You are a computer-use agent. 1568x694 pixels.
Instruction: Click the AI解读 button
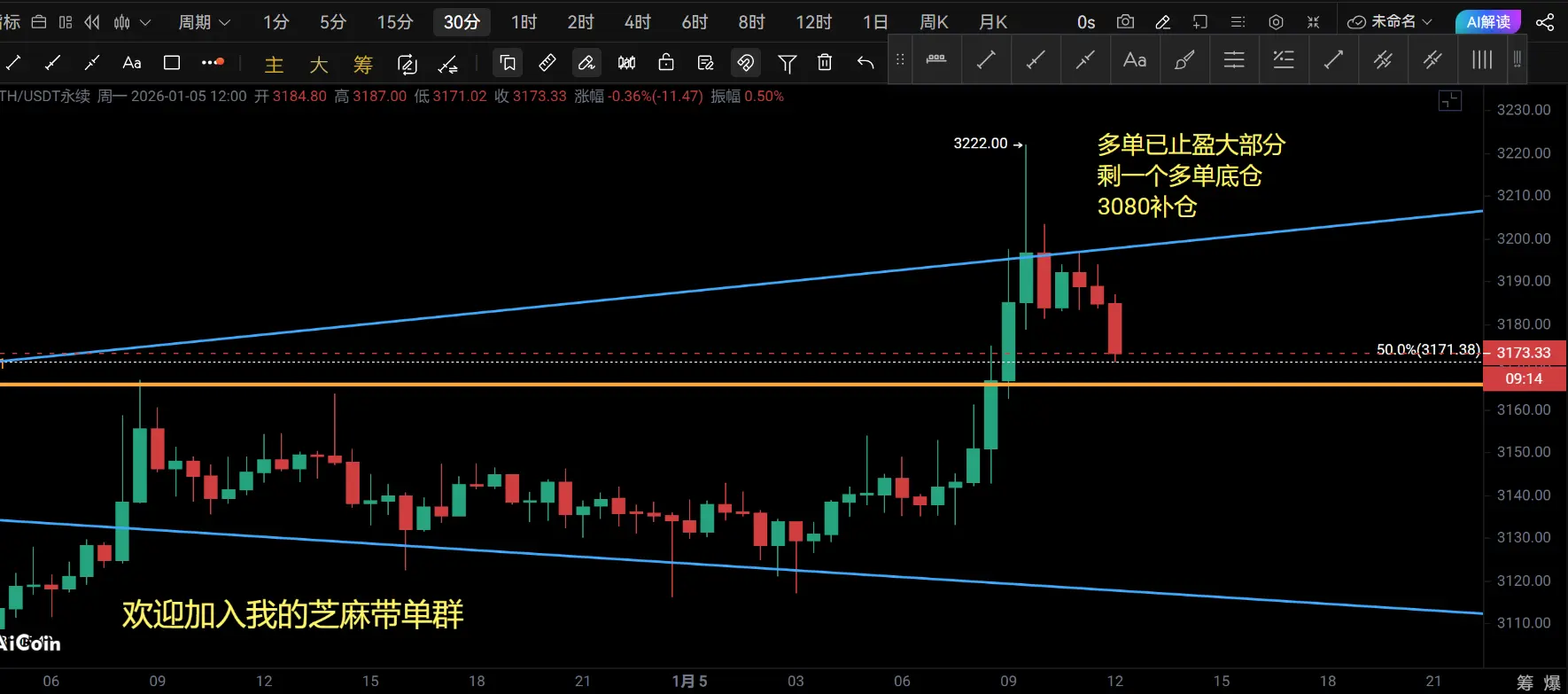[x=1488, y=22]
